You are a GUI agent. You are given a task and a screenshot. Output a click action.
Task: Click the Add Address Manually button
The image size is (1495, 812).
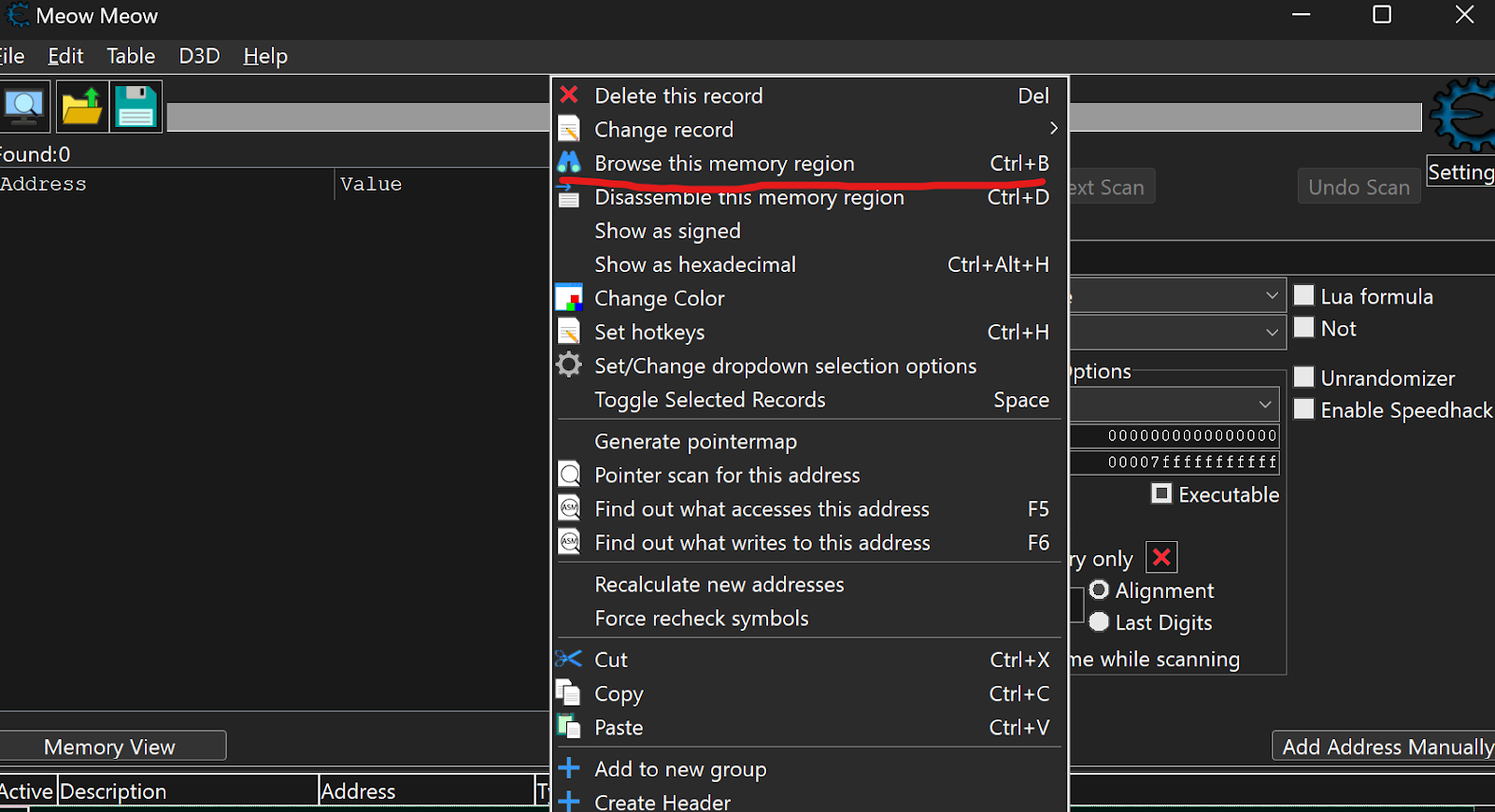[1384, 747]
